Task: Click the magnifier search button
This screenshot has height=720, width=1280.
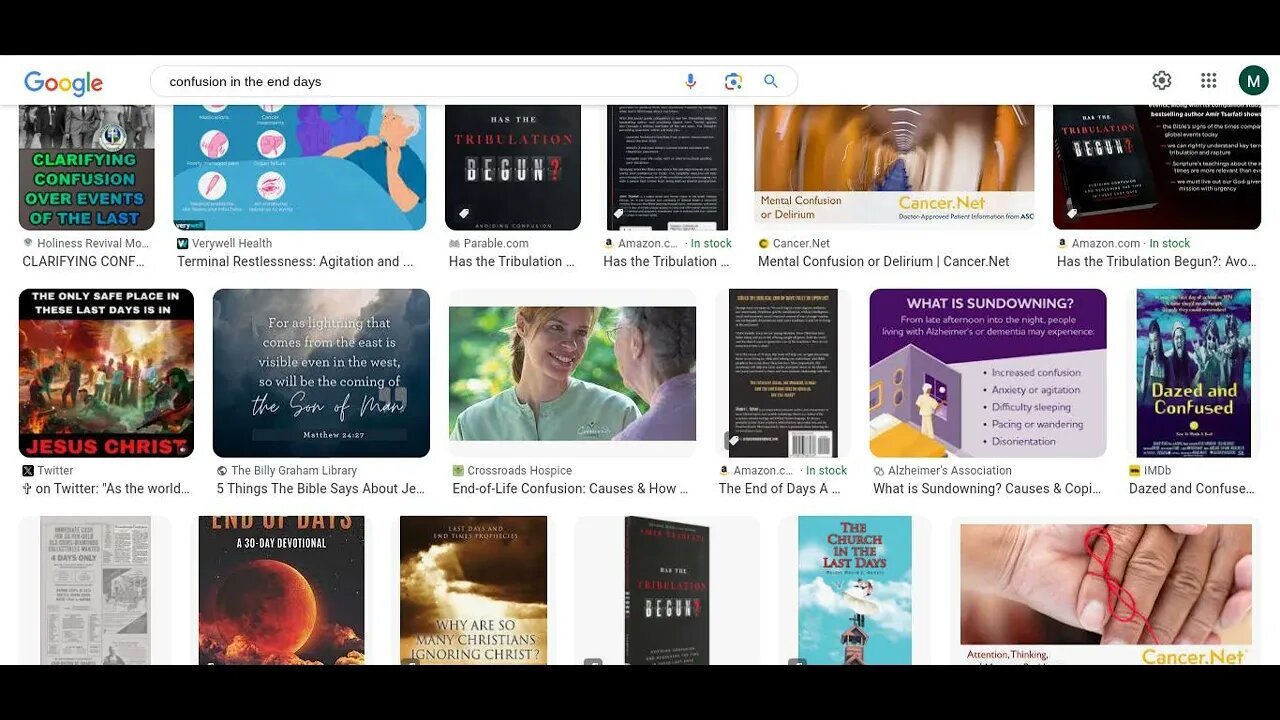Action: [771, 82]
